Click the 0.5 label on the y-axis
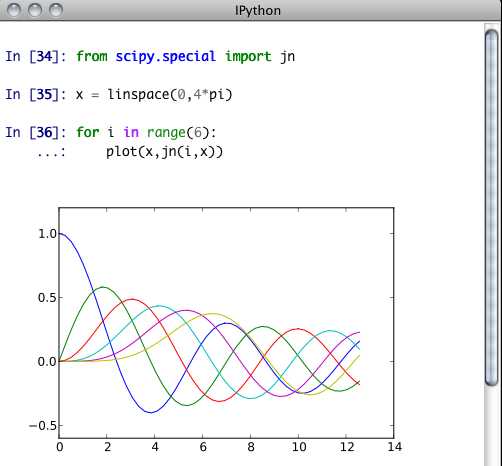The height and width of the screenshot is (466, 502). click(x=47, y=297)
